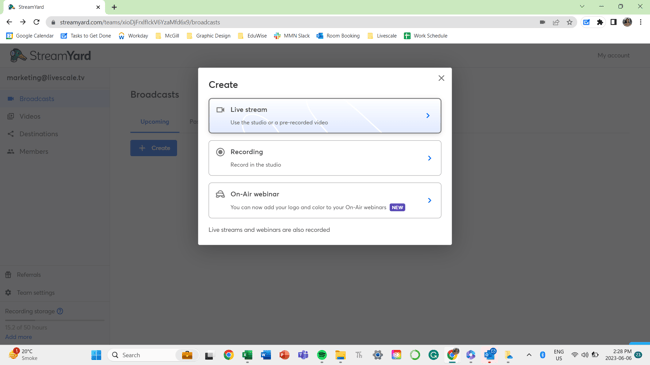Open the browser extensions puzzle icon
This screenshot has height=365, width=650.
pos(600,22)
